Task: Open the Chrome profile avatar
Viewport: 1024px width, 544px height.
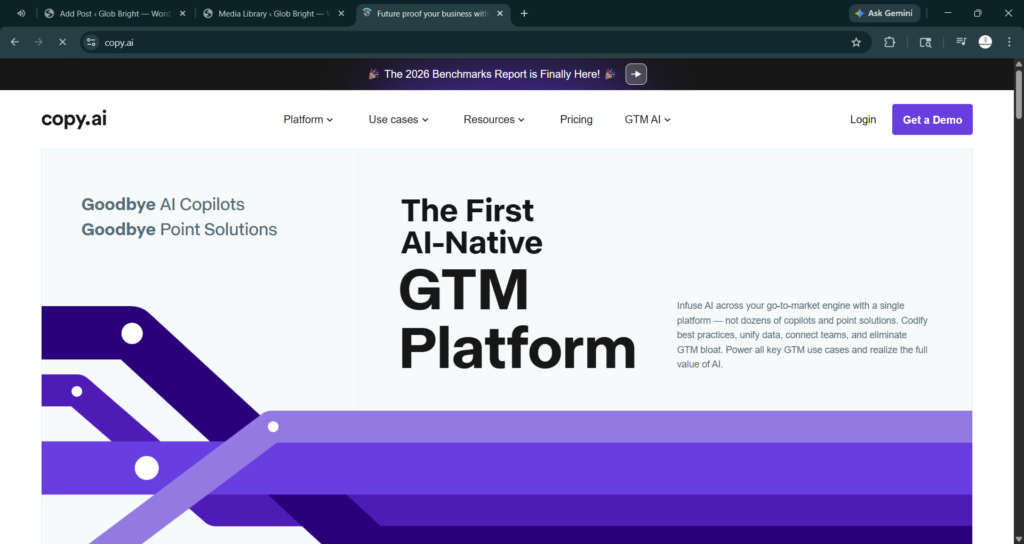Action: (x=985, y=42)
